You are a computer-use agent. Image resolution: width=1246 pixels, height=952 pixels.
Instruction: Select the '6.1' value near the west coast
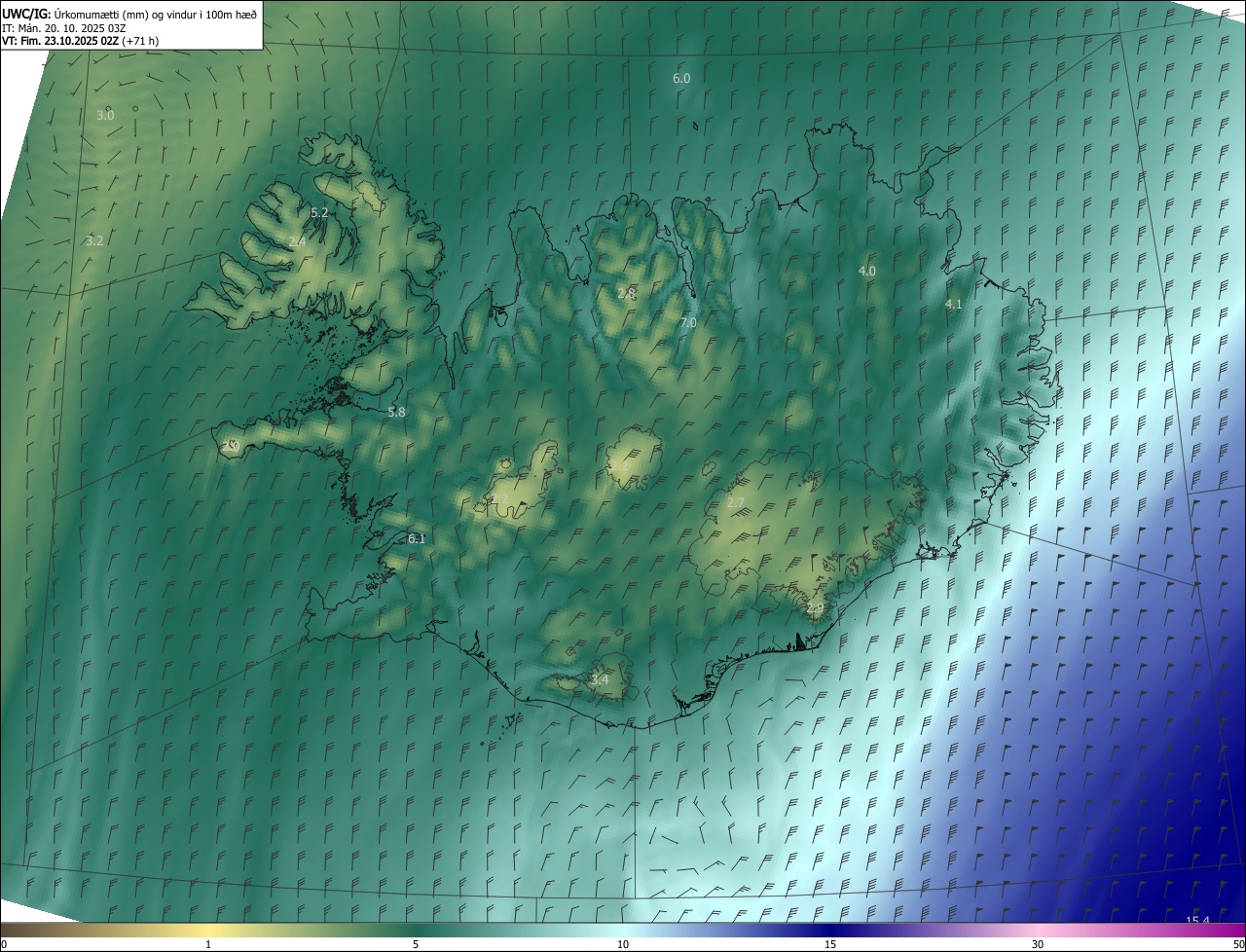417,538
